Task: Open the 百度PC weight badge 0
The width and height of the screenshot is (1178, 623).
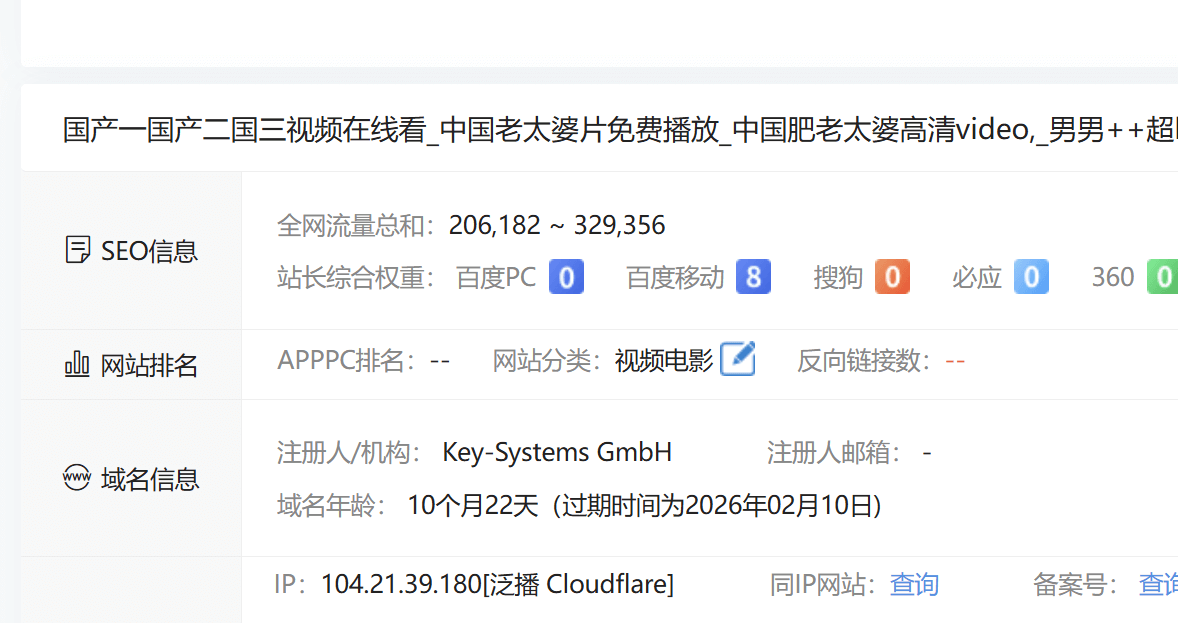Action: coord(566,277)
